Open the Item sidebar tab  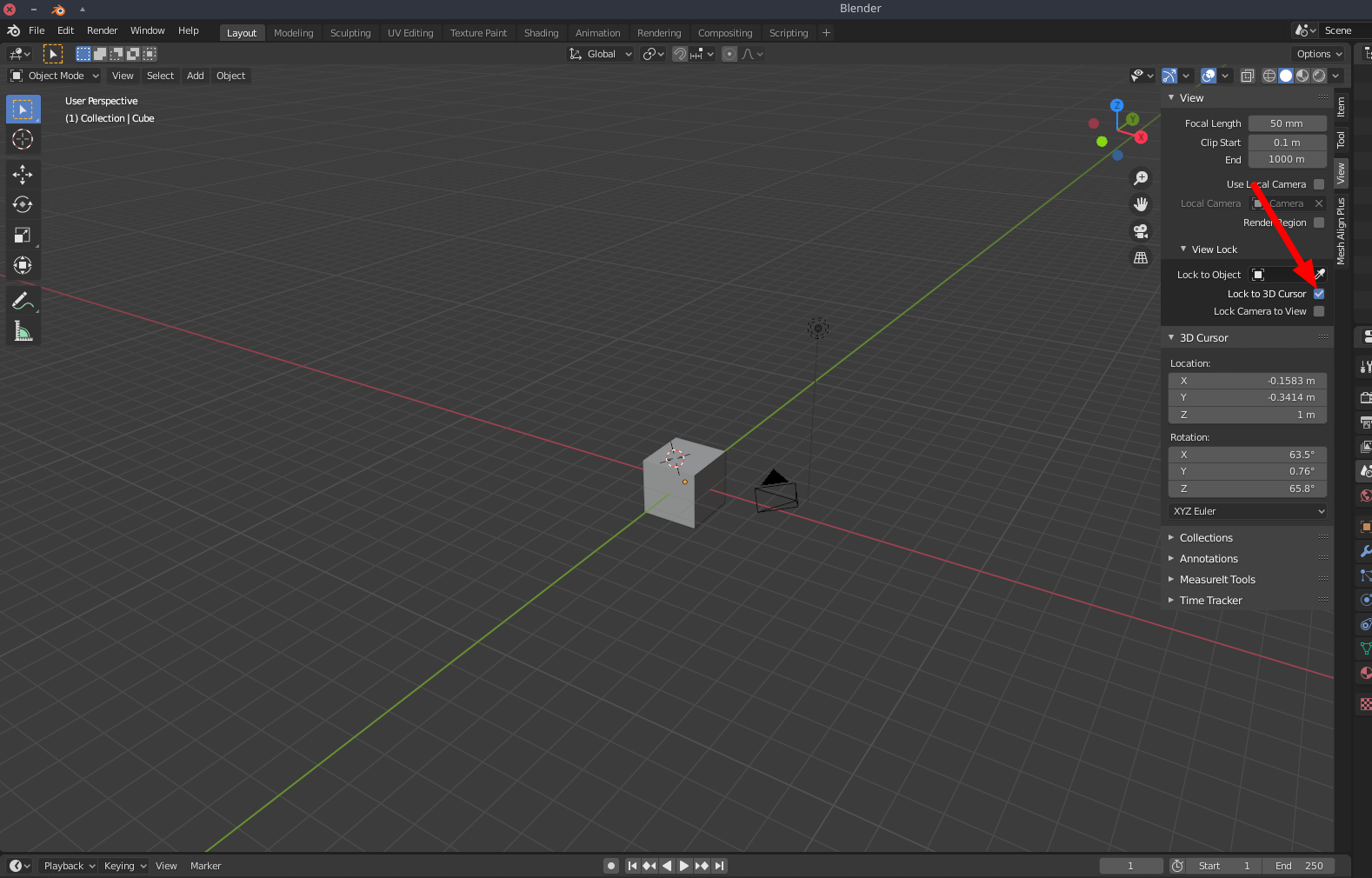click(x=1342, y=107)
